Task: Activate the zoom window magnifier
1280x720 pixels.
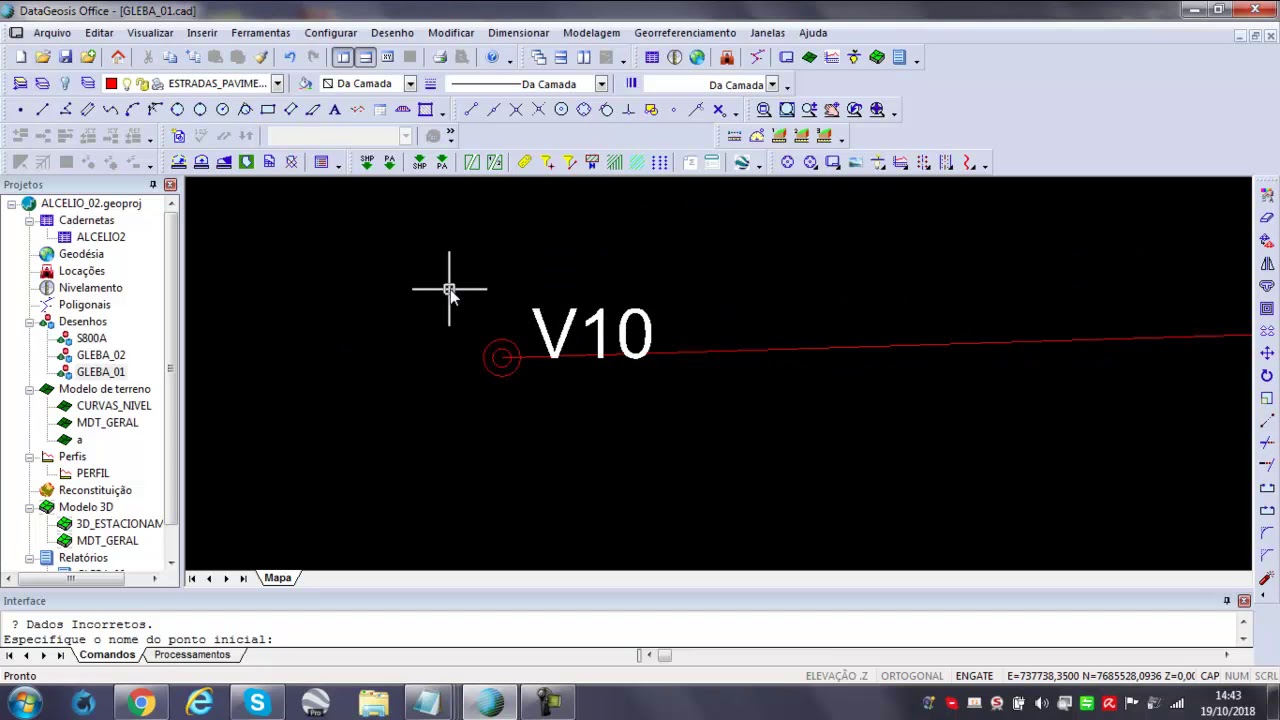Action: click(764, 110)
